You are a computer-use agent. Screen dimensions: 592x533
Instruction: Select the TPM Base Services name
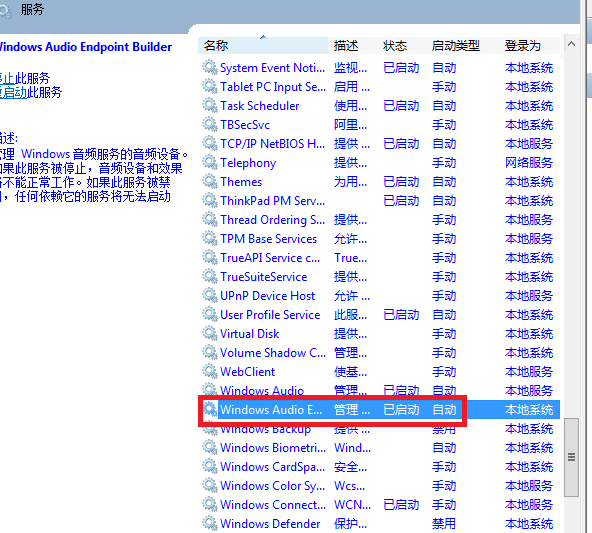tap(268, 239)
